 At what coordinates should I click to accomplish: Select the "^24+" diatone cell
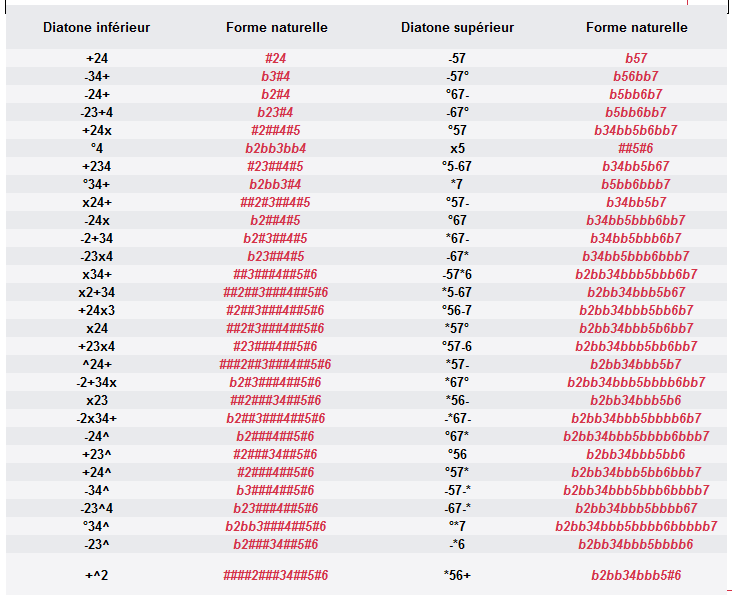(x=97, y=364)
